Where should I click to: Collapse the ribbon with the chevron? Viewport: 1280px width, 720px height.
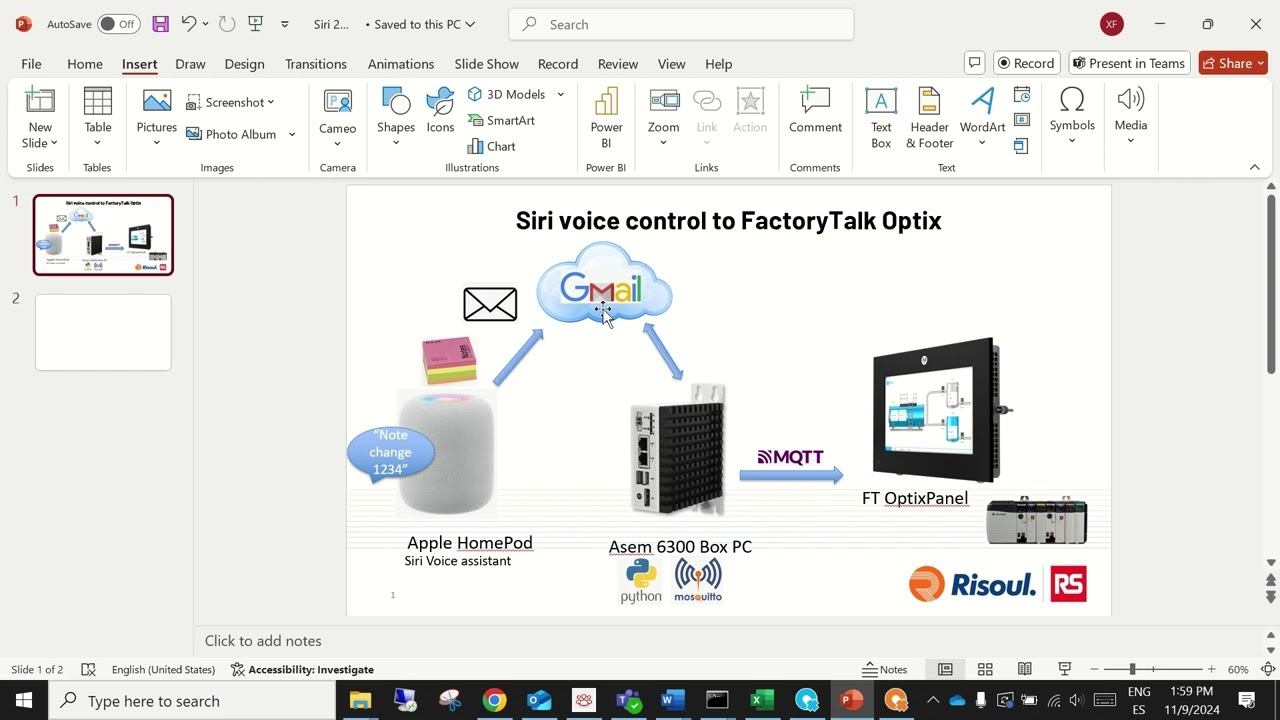coord(1255,167)
